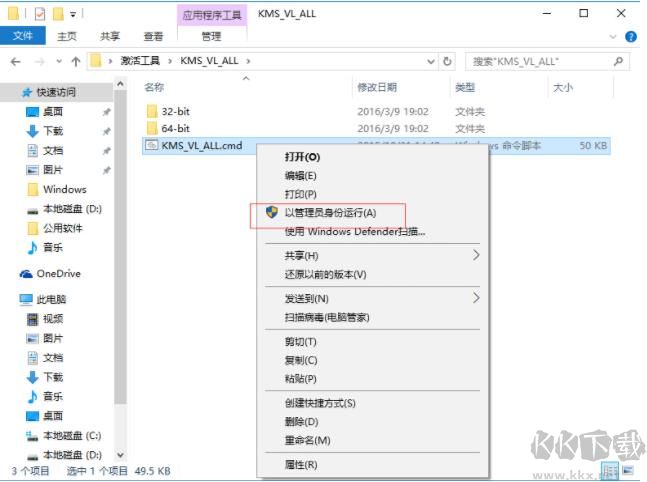
Task: Go up one folder level arrow
Action: point(76,62)
